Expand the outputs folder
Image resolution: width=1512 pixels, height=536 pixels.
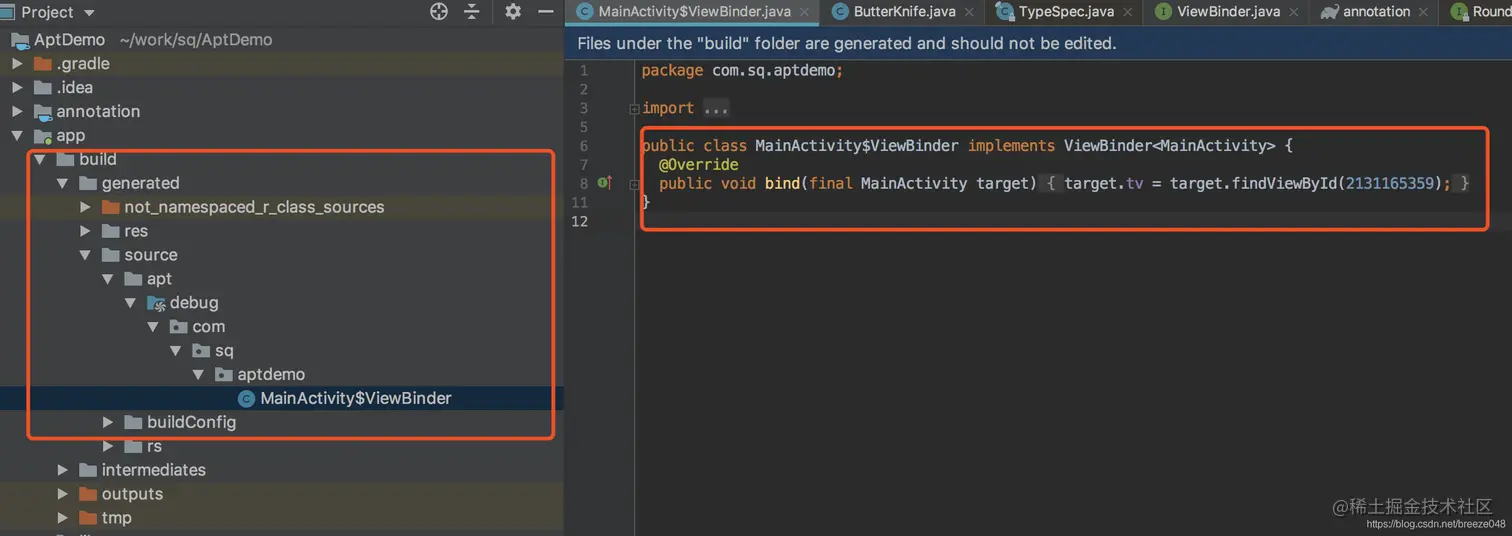(62, 494)
